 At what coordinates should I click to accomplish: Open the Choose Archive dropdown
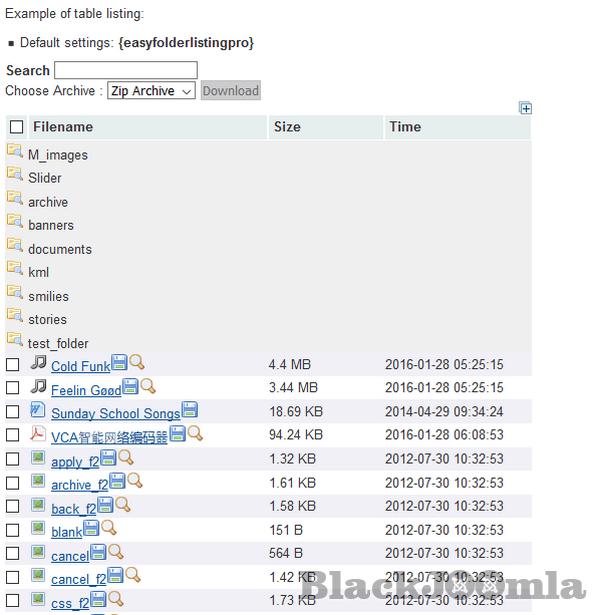click(x=151, y=91)
